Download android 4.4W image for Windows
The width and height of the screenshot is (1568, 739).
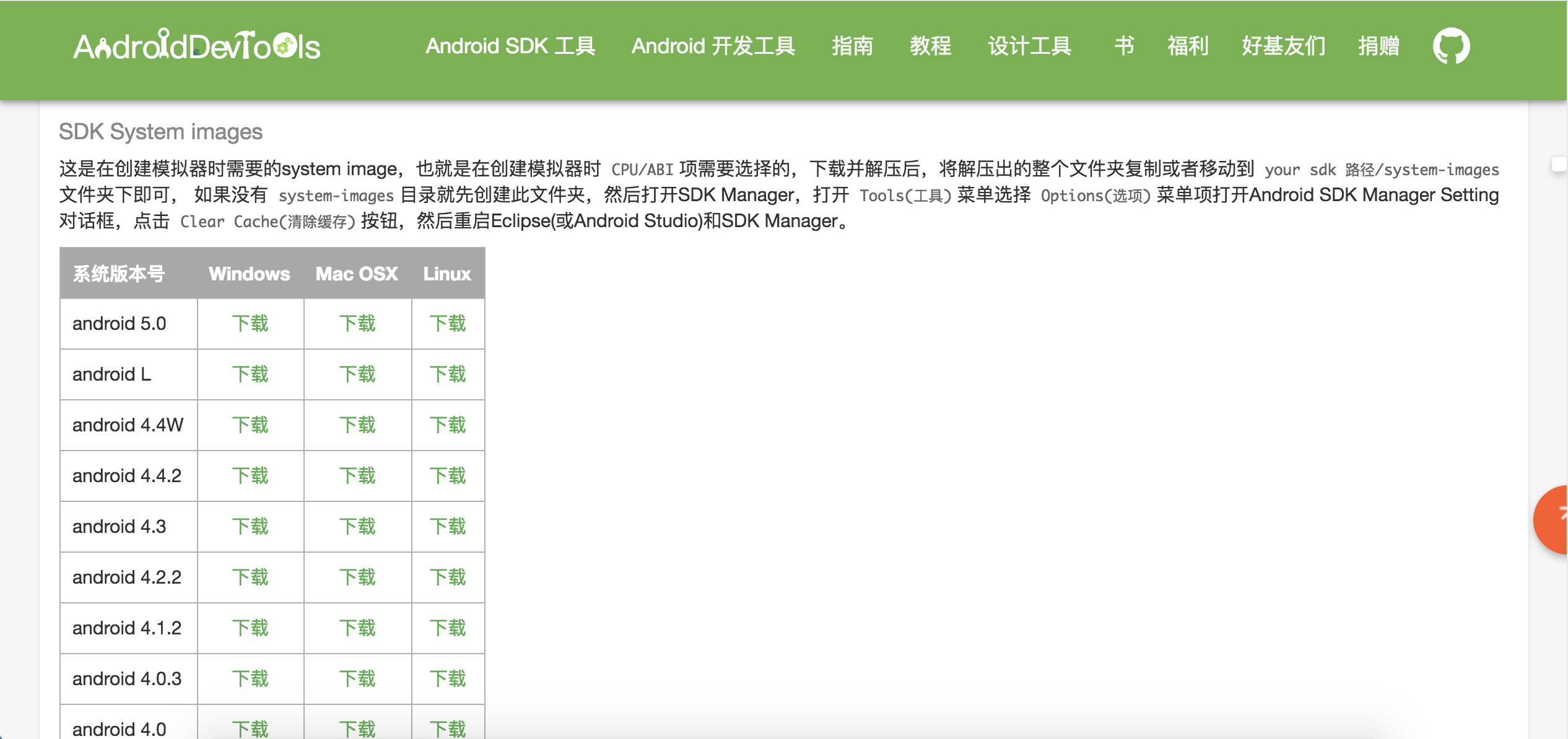point(250,425)
